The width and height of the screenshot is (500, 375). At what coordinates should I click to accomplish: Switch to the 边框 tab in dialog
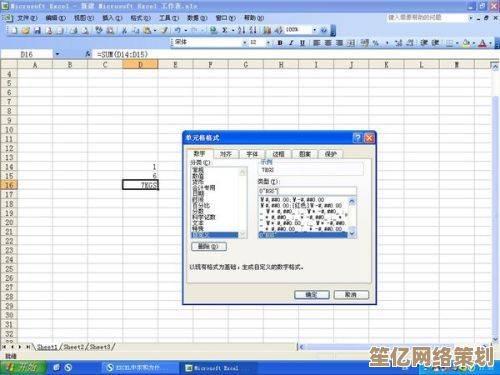pos(278,154)
